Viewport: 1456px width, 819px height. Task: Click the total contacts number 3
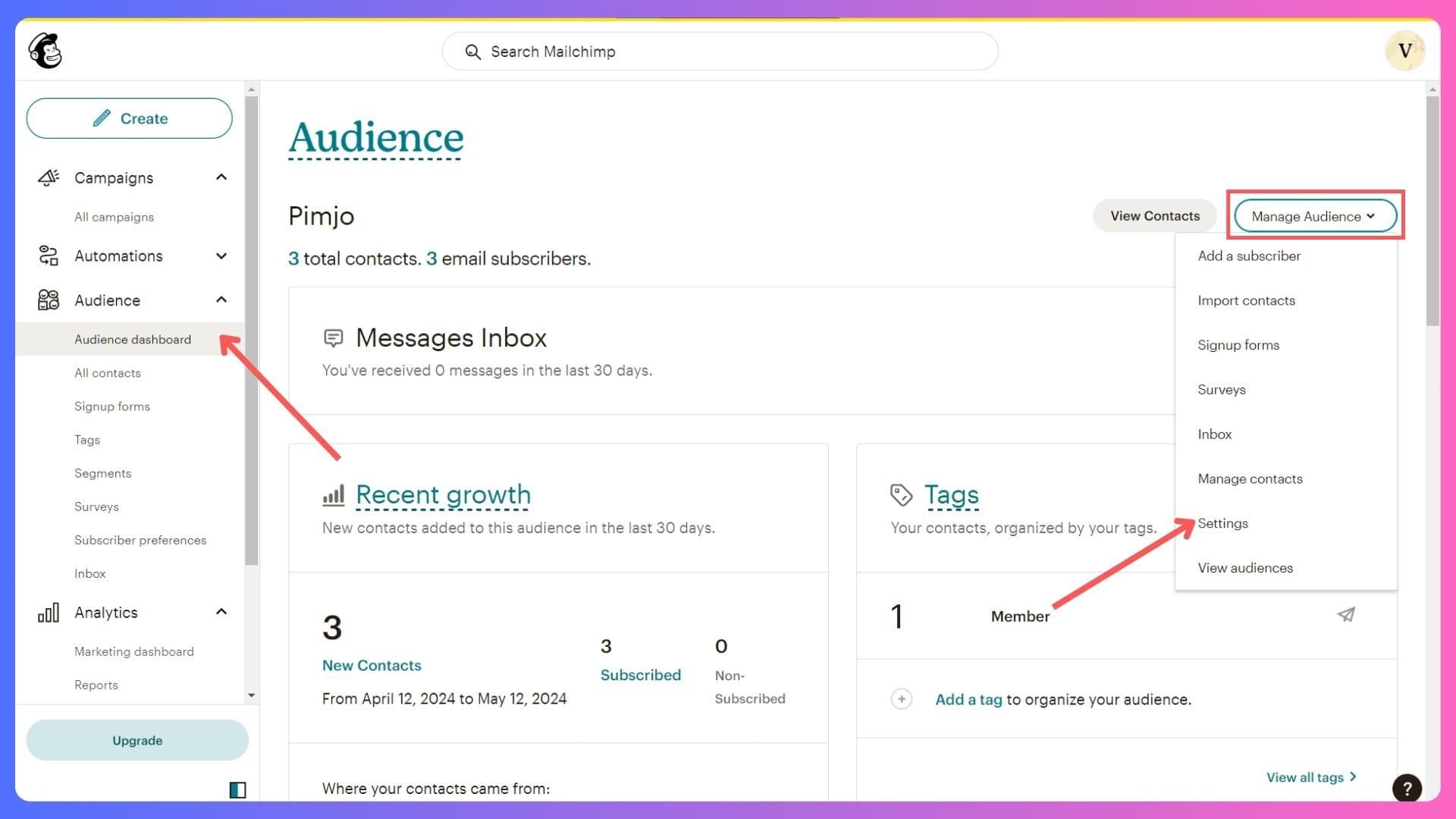click(x=293, y=259)
